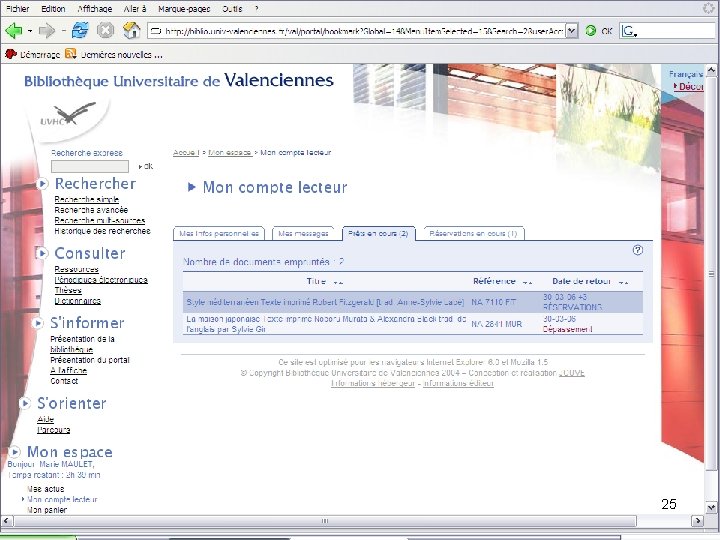
Task: Click the horizontal scrollbar thumb
Action: click(325, 521)
